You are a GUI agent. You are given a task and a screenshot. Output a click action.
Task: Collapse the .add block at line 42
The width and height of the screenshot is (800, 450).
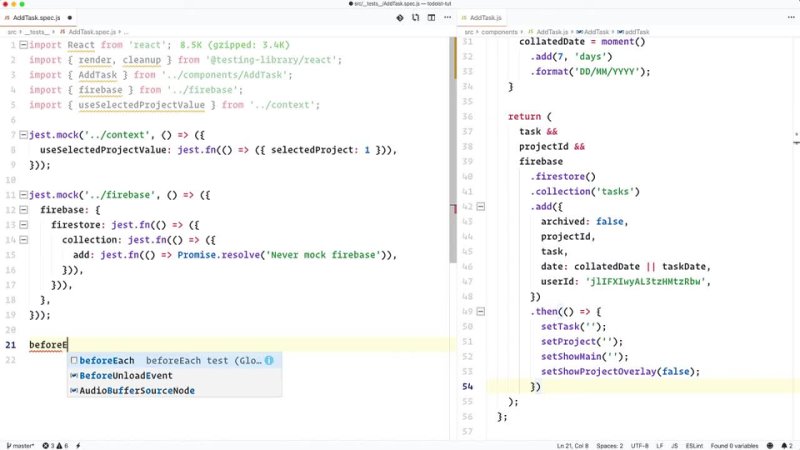(x=481, y=207)
